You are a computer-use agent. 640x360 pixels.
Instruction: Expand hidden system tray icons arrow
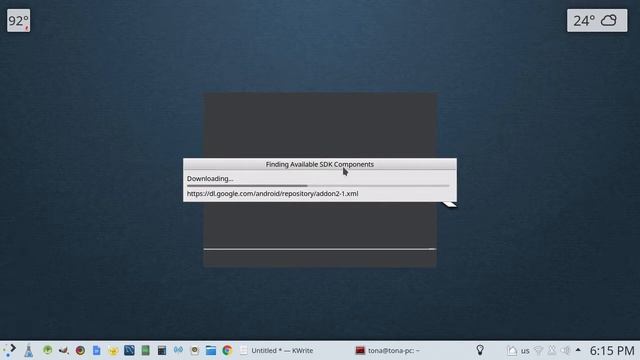coord(578,350)
